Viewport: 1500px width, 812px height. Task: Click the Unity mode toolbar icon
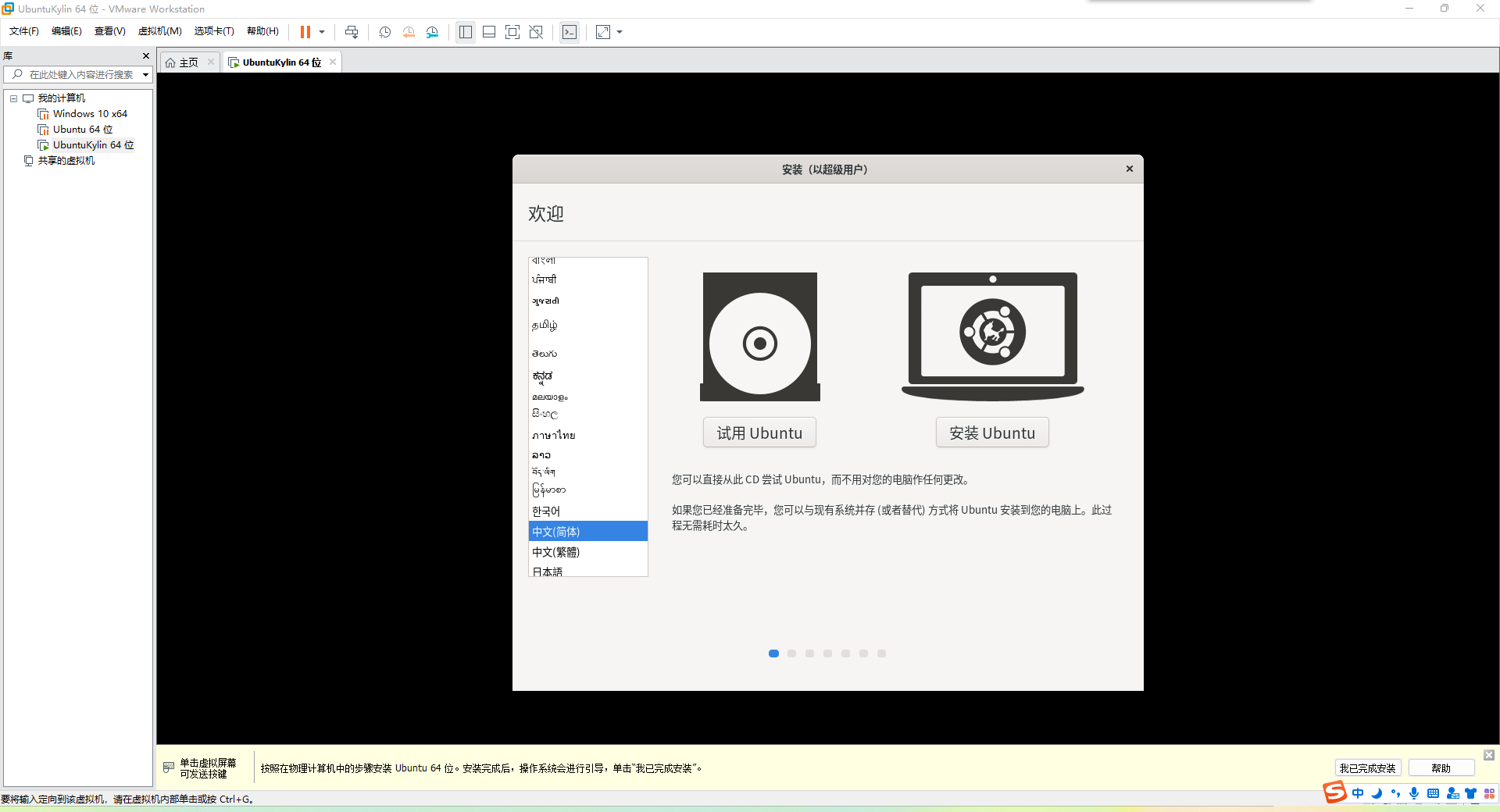pyautogui.click(x=536, y=32)
